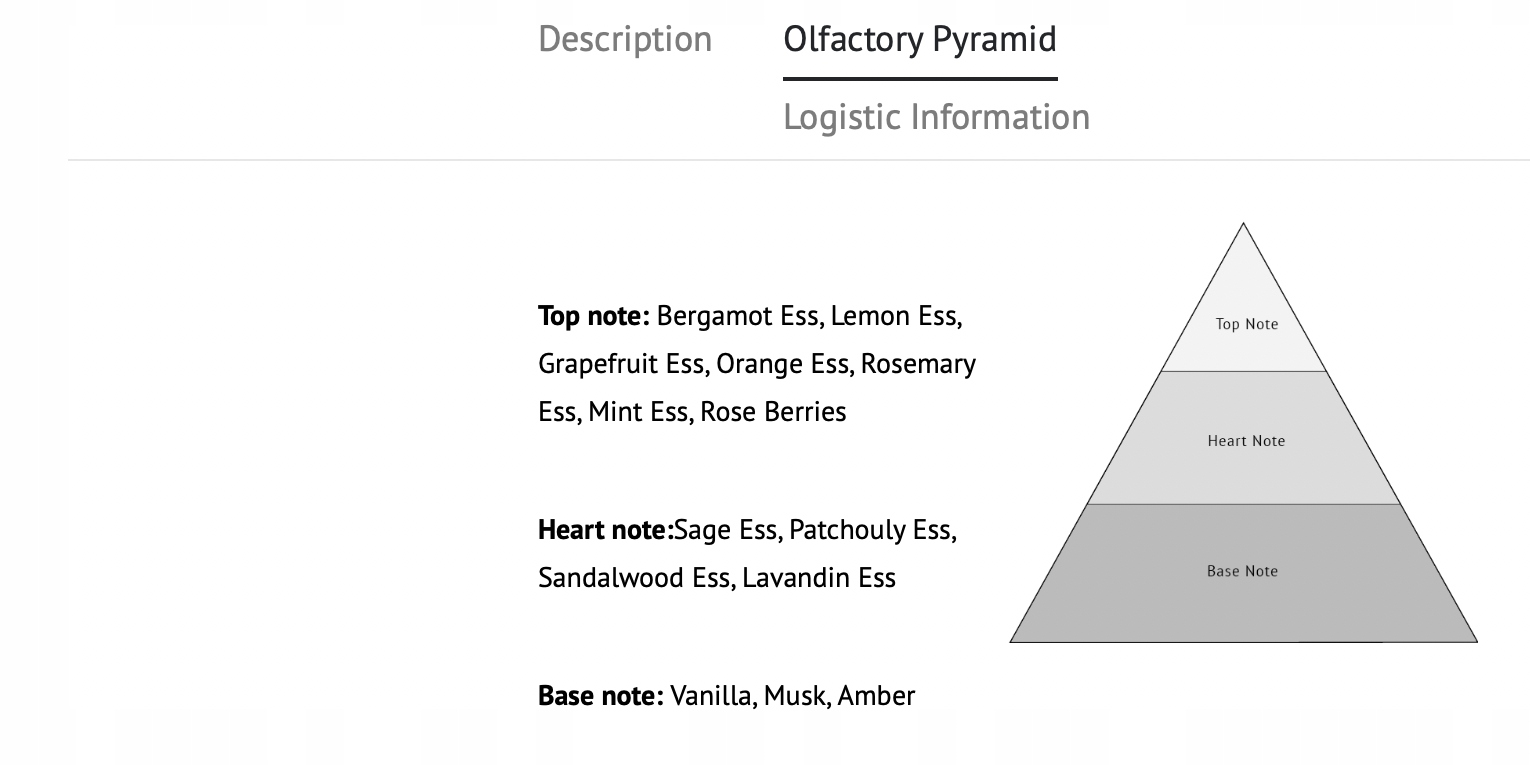Click the Heart Note label in pyramid
Image resolution: width=1530 pixels, height=765 pixels.
point(1246,441)
